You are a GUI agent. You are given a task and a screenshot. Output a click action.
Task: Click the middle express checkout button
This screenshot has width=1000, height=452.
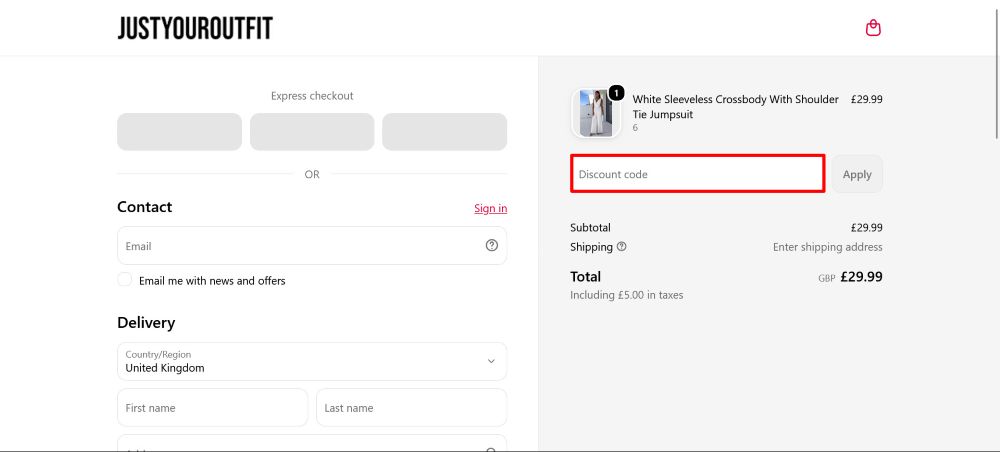tap(312, 132)
